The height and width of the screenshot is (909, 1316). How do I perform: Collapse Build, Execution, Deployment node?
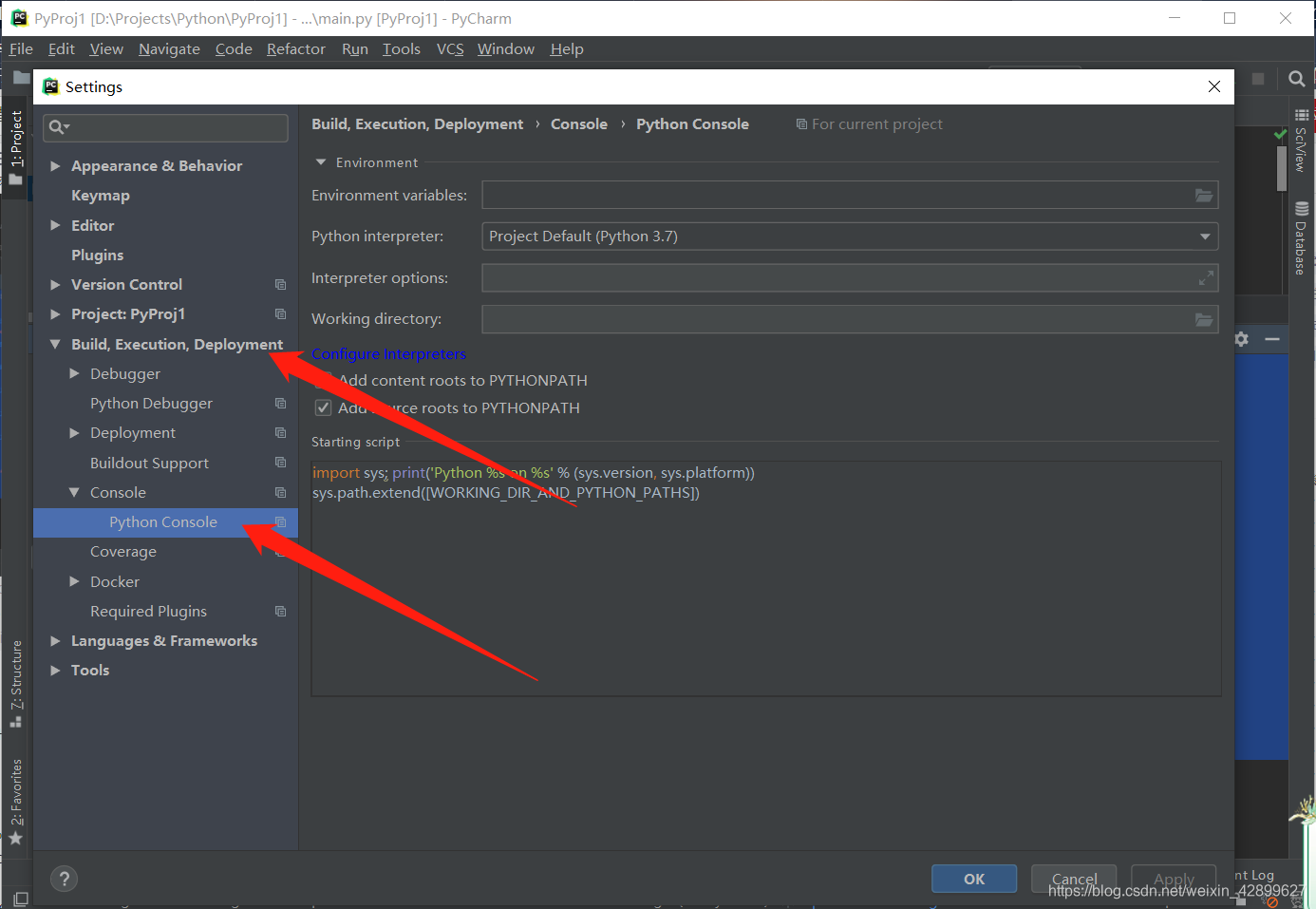pos(55,345)
